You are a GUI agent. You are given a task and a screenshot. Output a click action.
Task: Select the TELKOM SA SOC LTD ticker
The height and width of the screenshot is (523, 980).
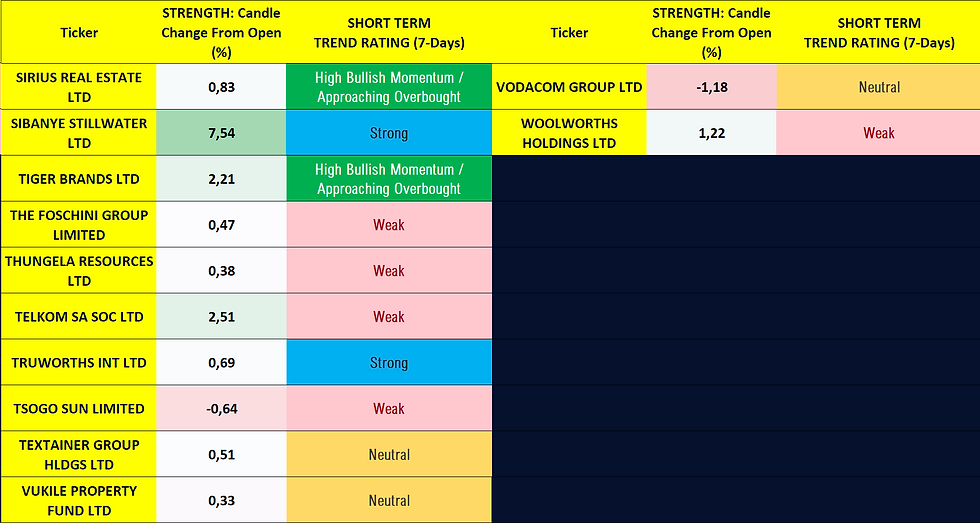(79, 317)
